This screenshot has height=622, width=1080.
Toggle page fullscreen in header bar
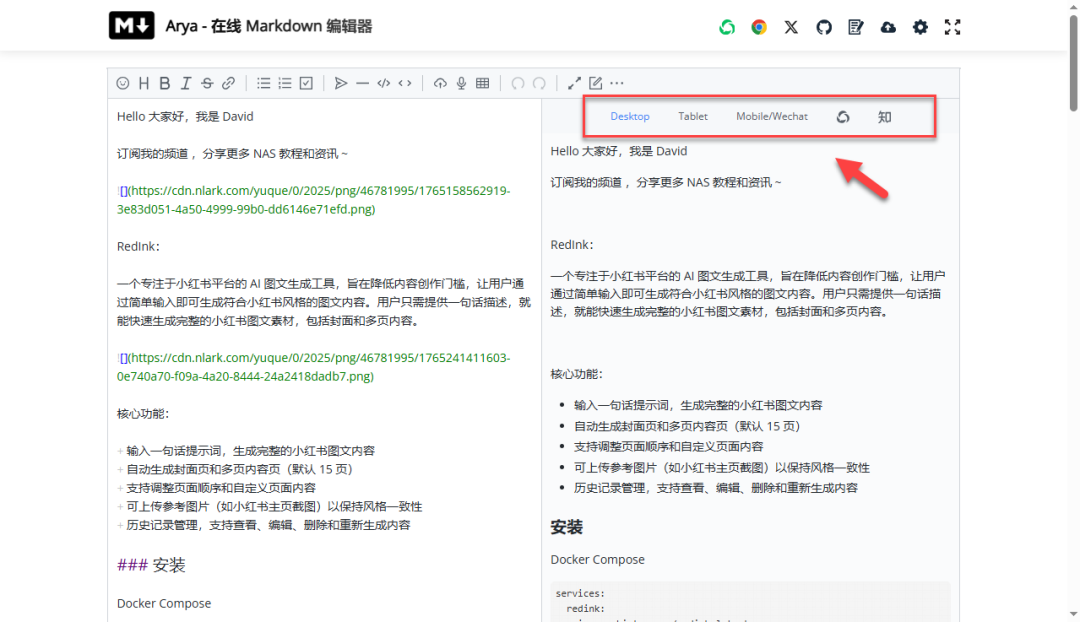952,27
